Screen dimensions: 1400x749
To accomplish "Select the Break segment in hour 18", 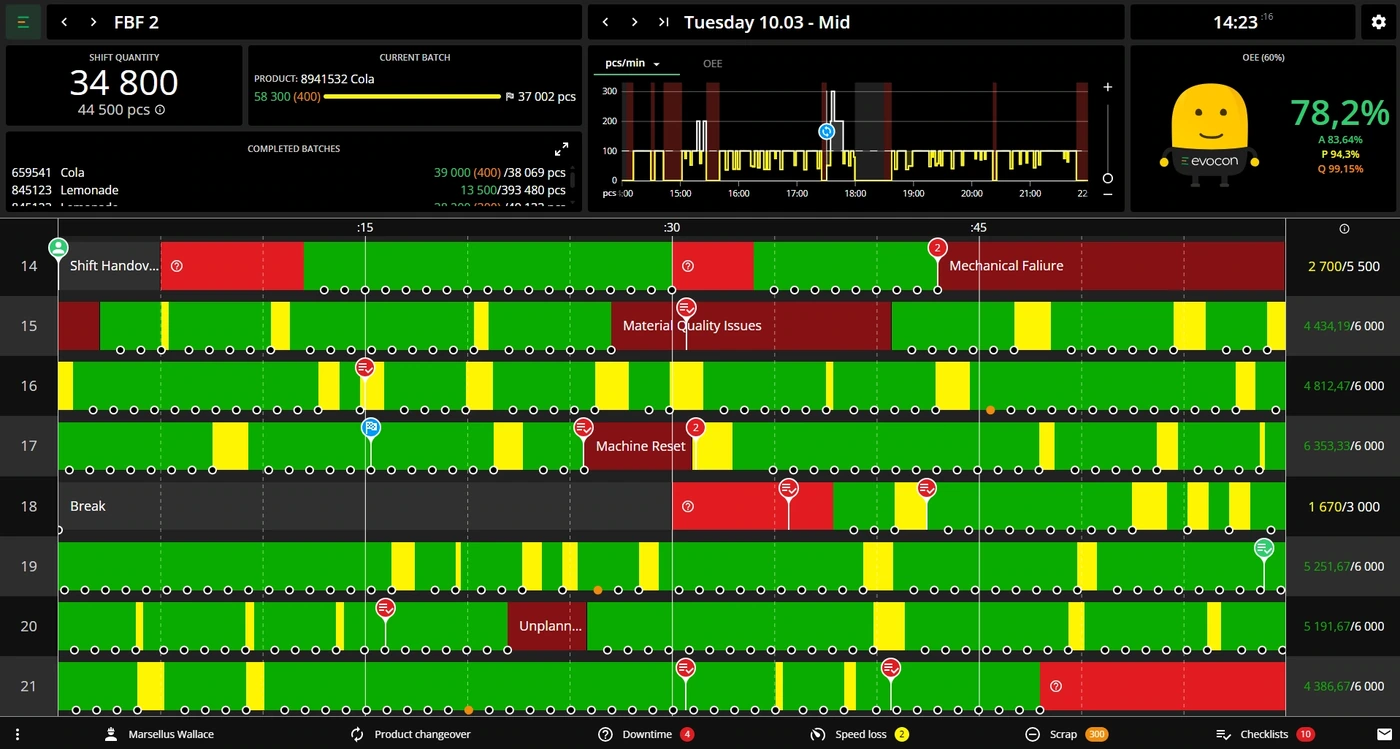I will tap(365, 506).
